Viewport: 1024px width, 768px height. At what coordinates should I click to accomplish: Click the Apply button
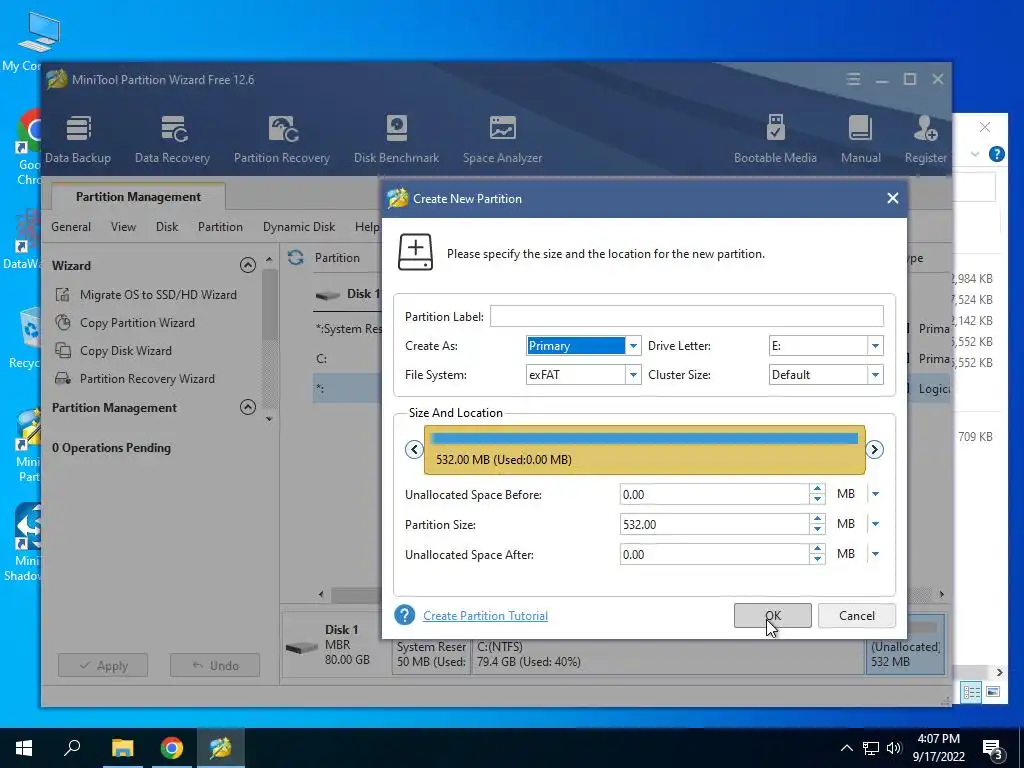103,665
